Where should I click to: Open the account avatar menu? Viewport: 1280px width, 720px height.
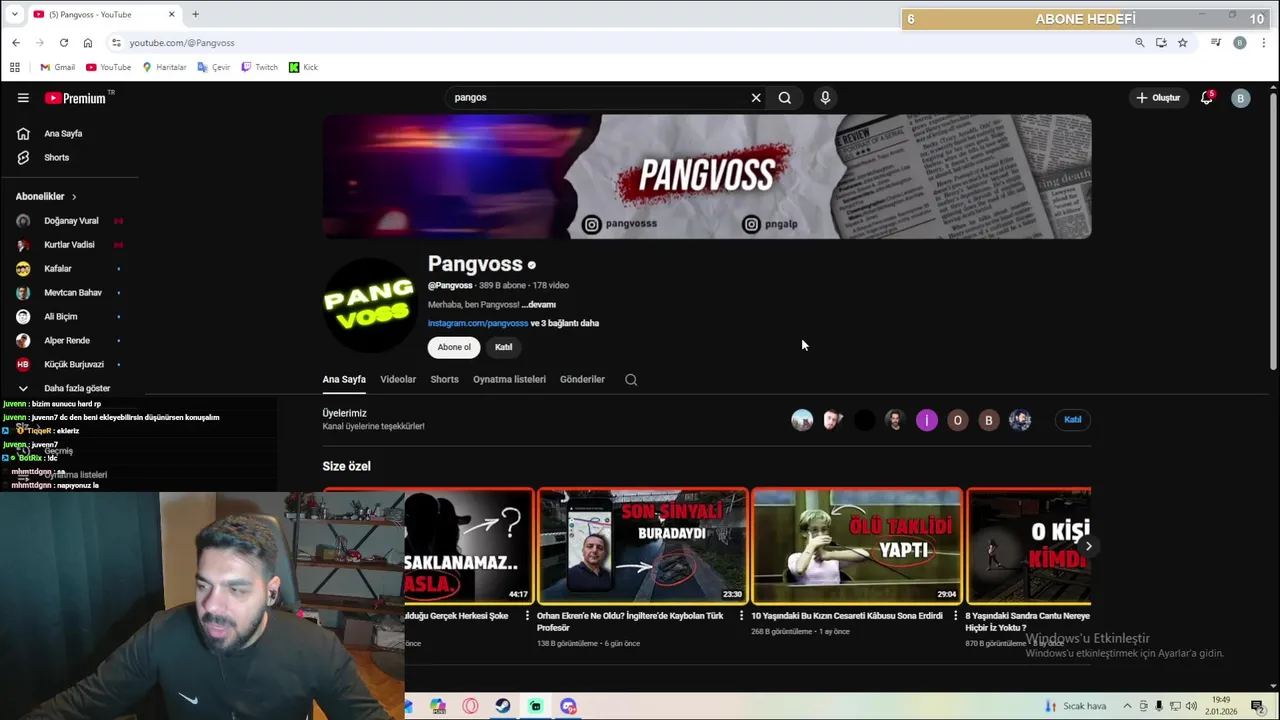[1241, 98]
